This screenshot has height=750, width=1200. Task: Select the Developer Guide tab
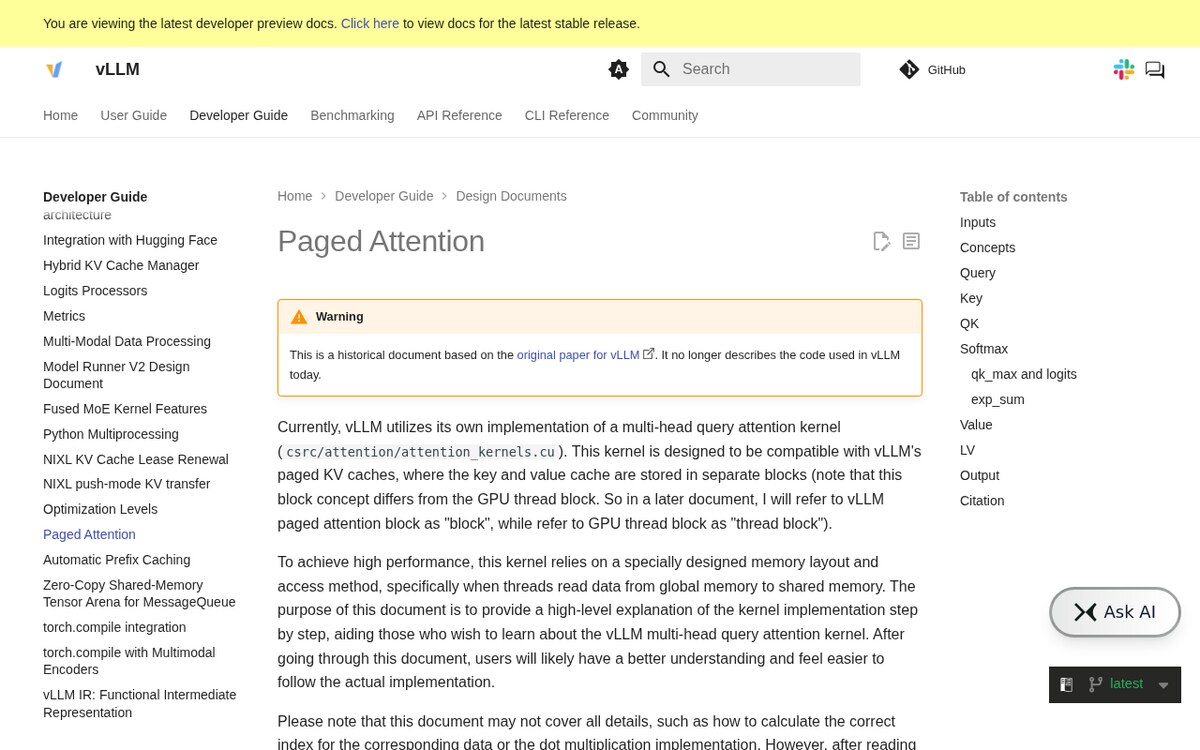coord(239,115)
